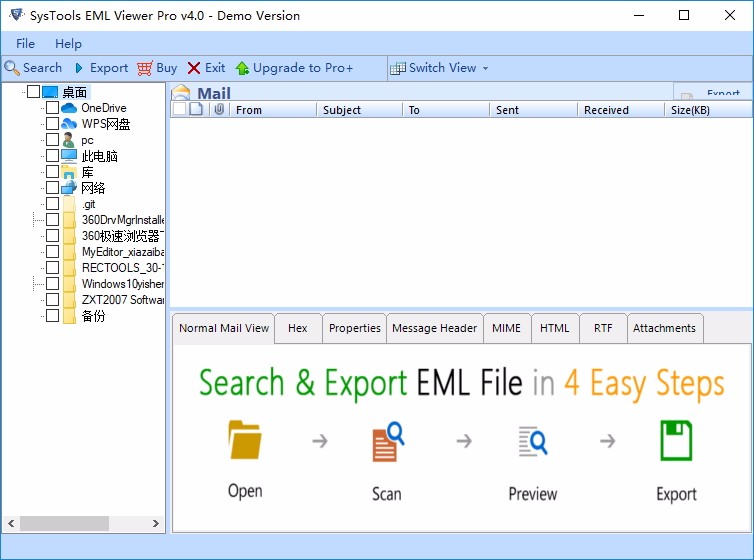The height and width of the screenshot is (560, 754).
Task: Switch to the Attachments tab
Action: click(x=665, y=328)
